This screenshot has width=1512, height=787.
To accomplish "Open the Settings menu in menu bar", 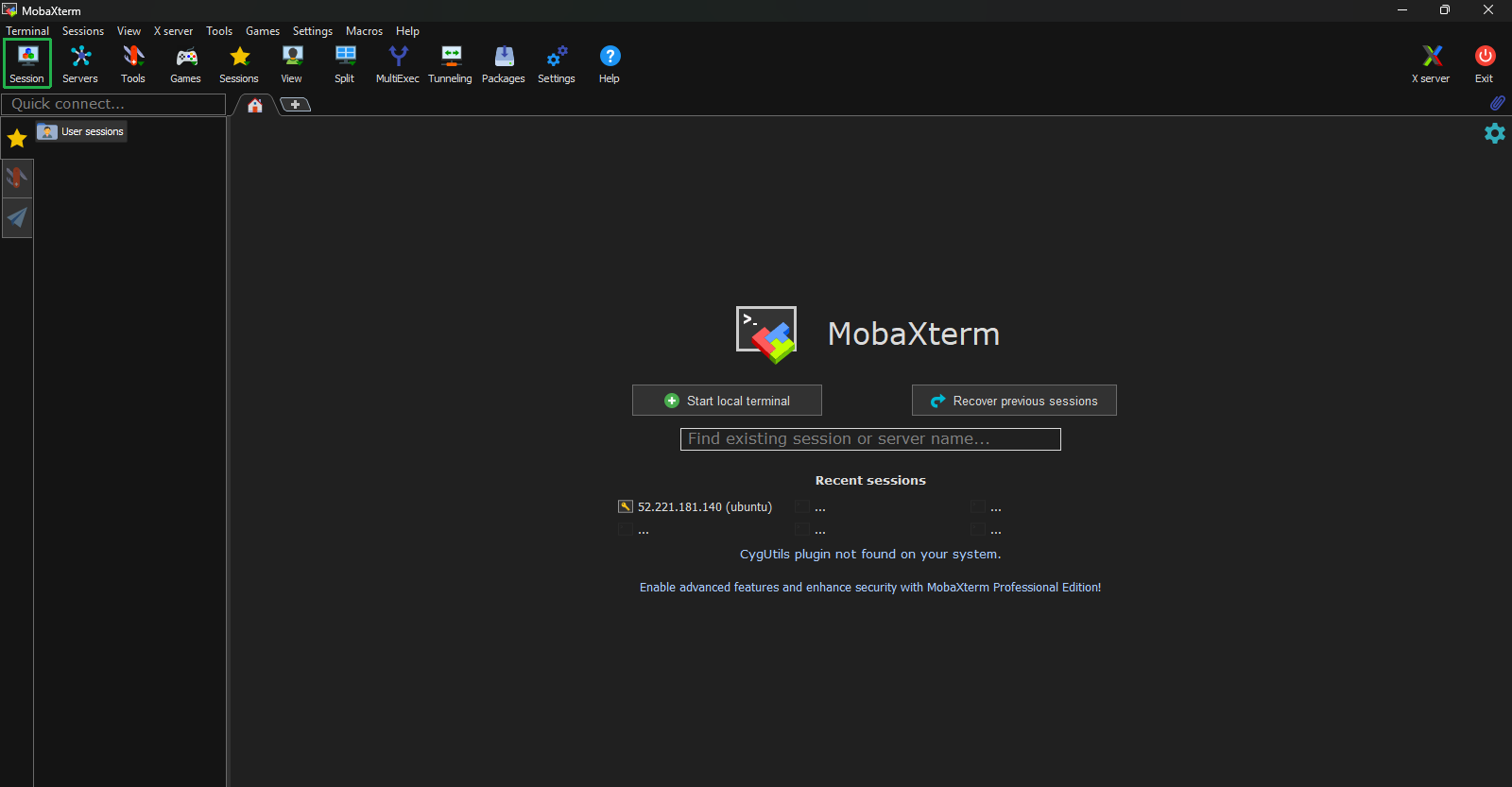I will coord(313,31).
